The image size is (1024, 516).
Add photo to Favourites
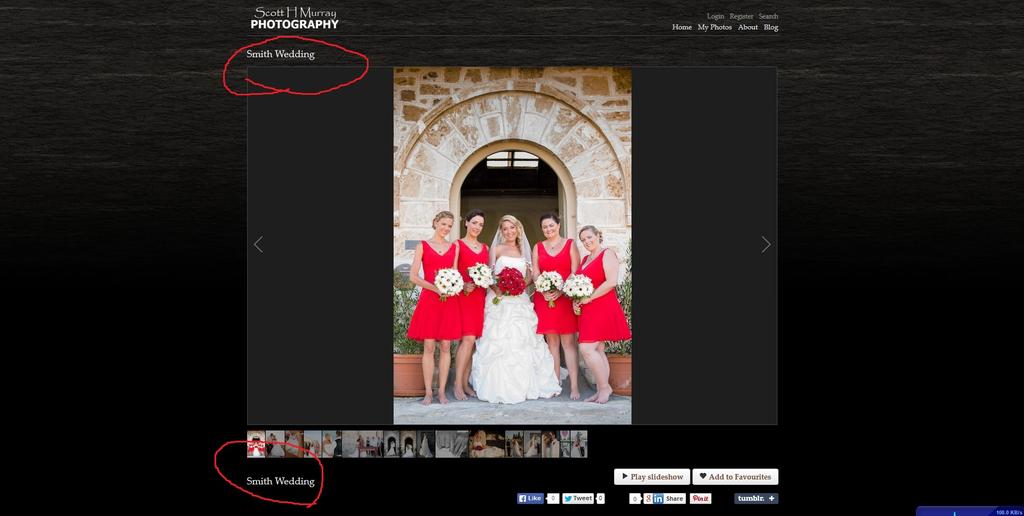click(x=735, y=477)
